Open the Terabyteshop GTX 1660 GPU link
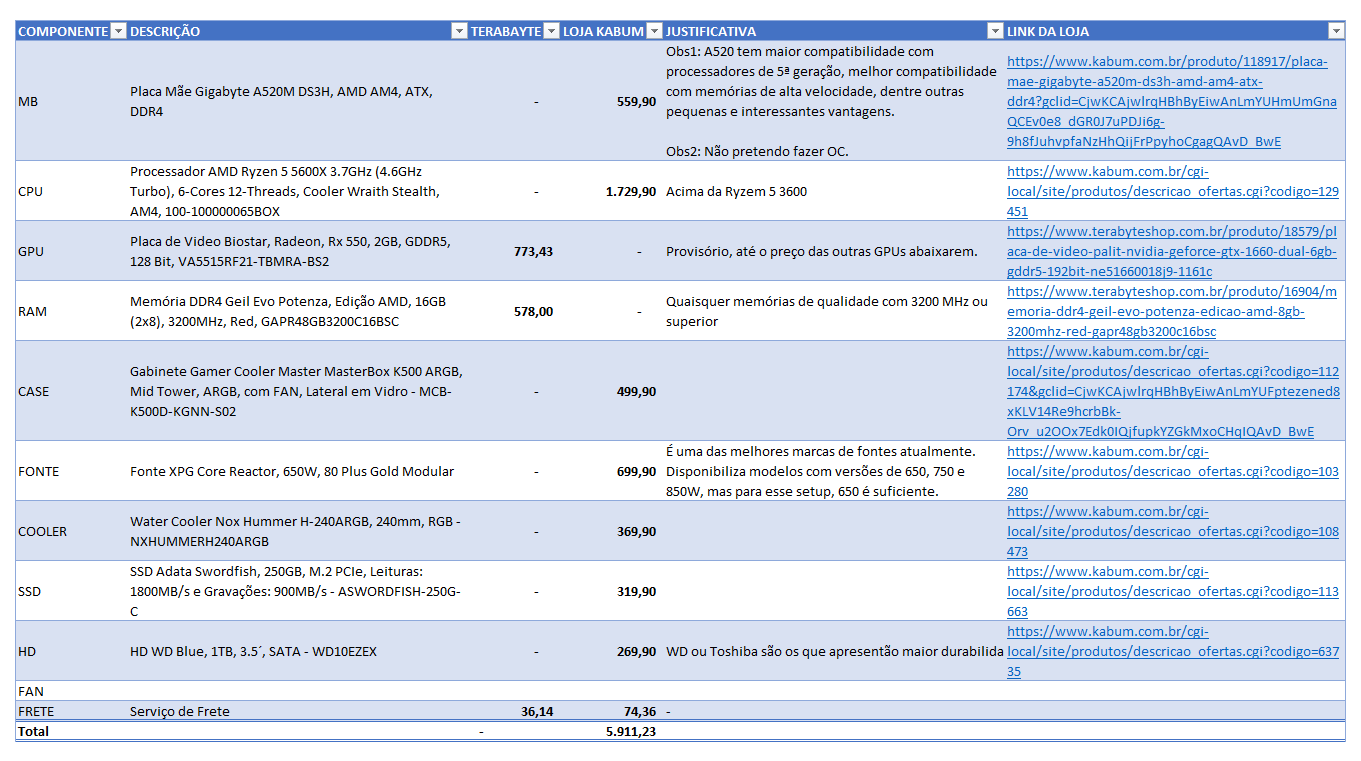 click(x=1172, y=251)
